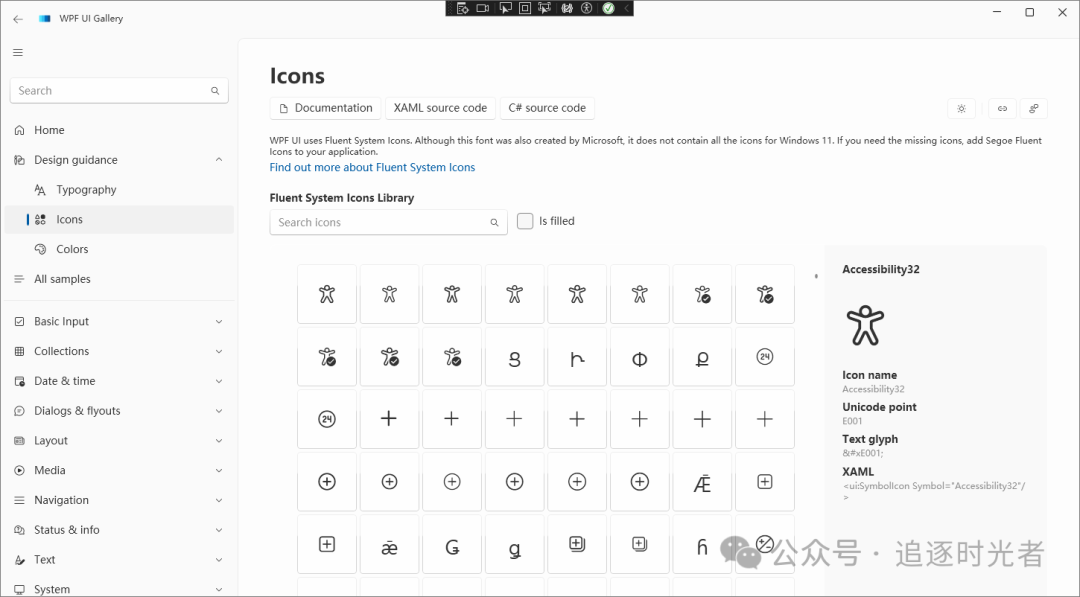The height and width of the screenshot is (597, 1080).
Task: Go back with the title bar arrow
Action: 18,19
